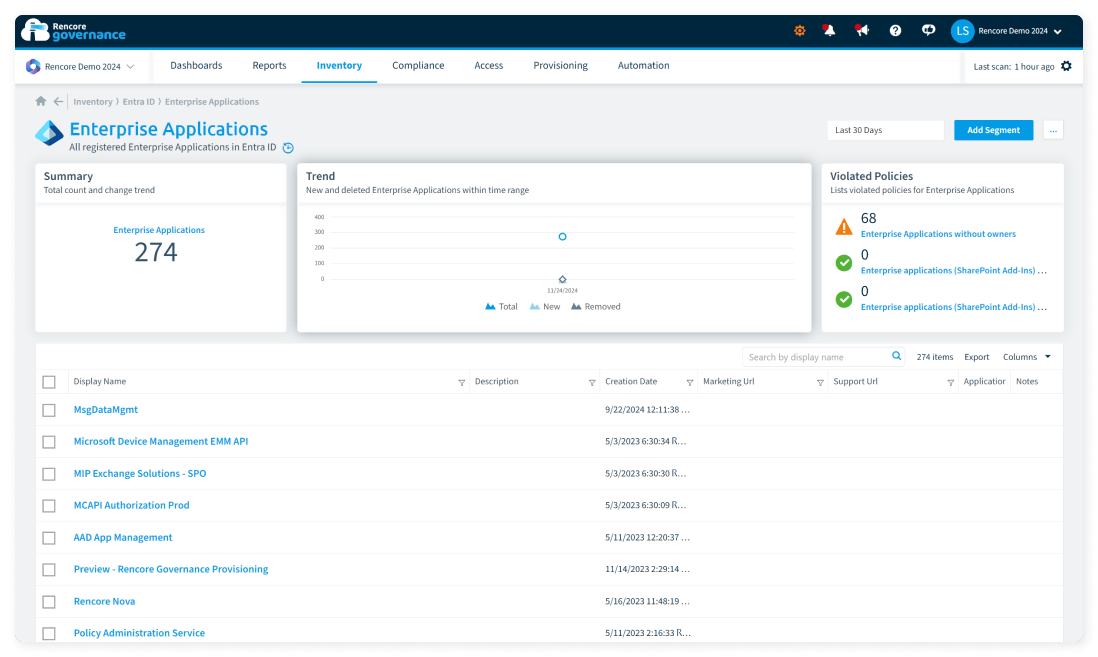Open the more options ellipsis button

coord(1053,130)
